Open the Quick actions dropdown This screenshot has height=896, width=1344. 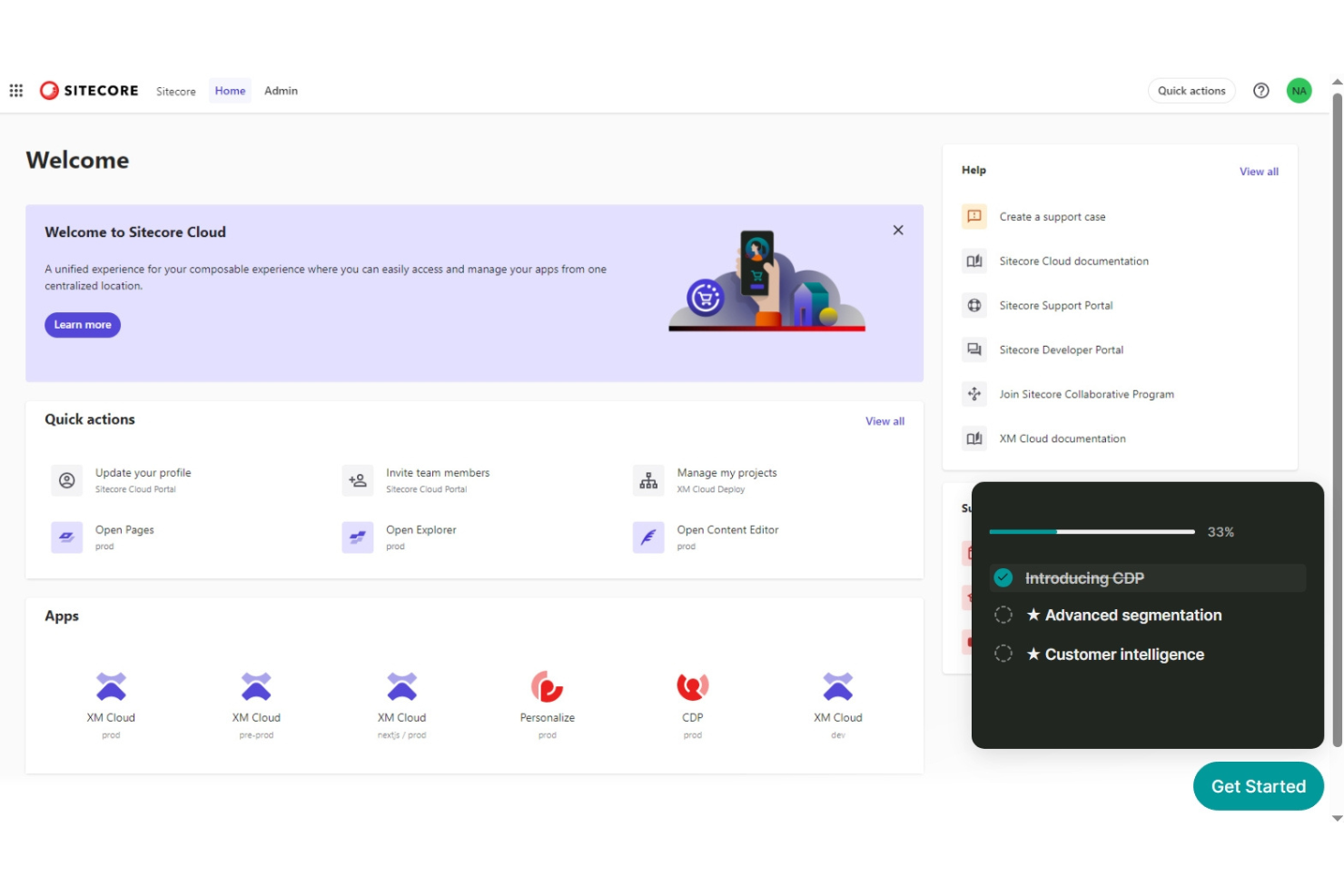(x=1191, y=90)
